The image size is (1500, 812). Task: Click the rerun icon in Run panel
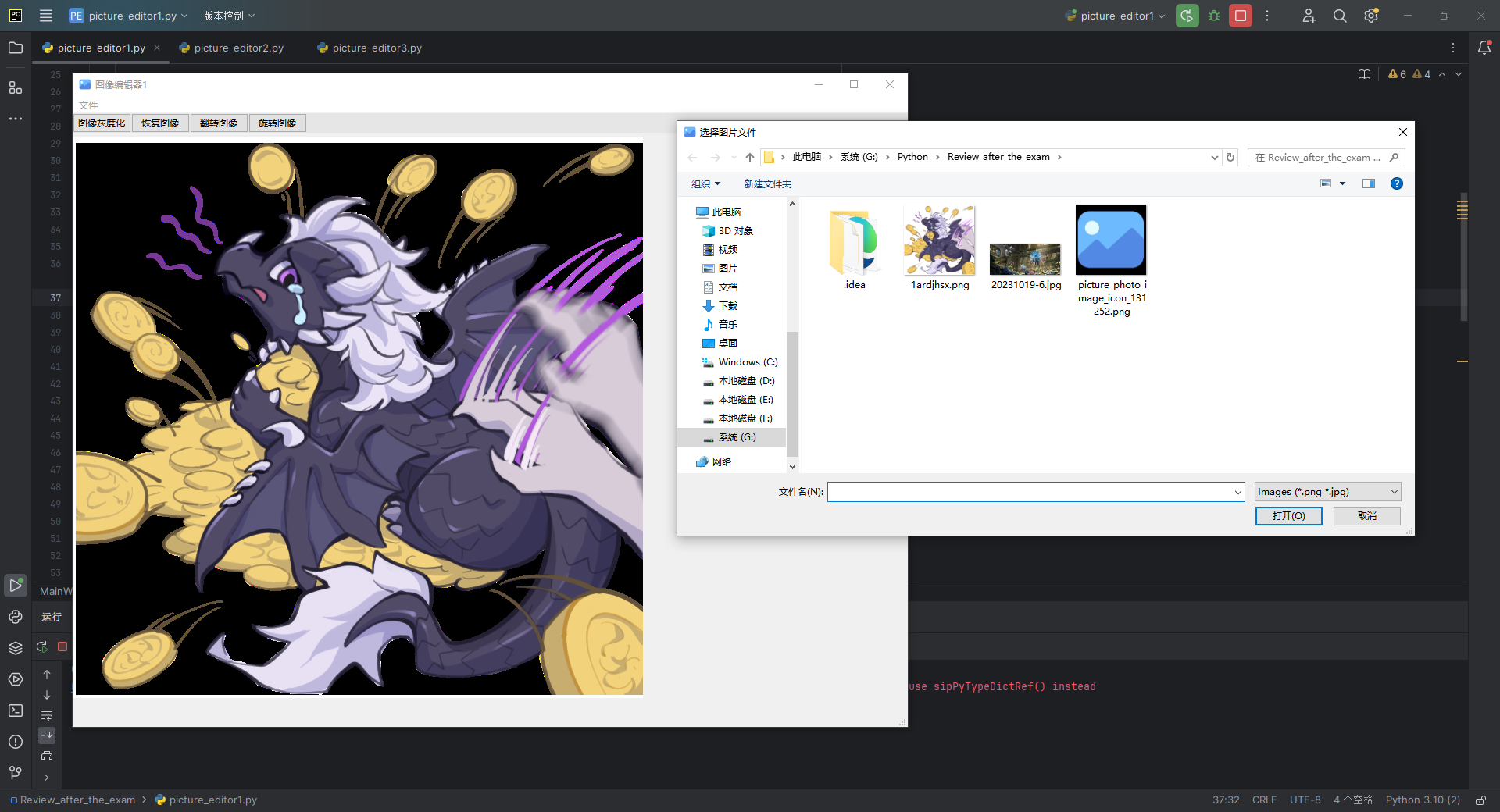(42, 646)
